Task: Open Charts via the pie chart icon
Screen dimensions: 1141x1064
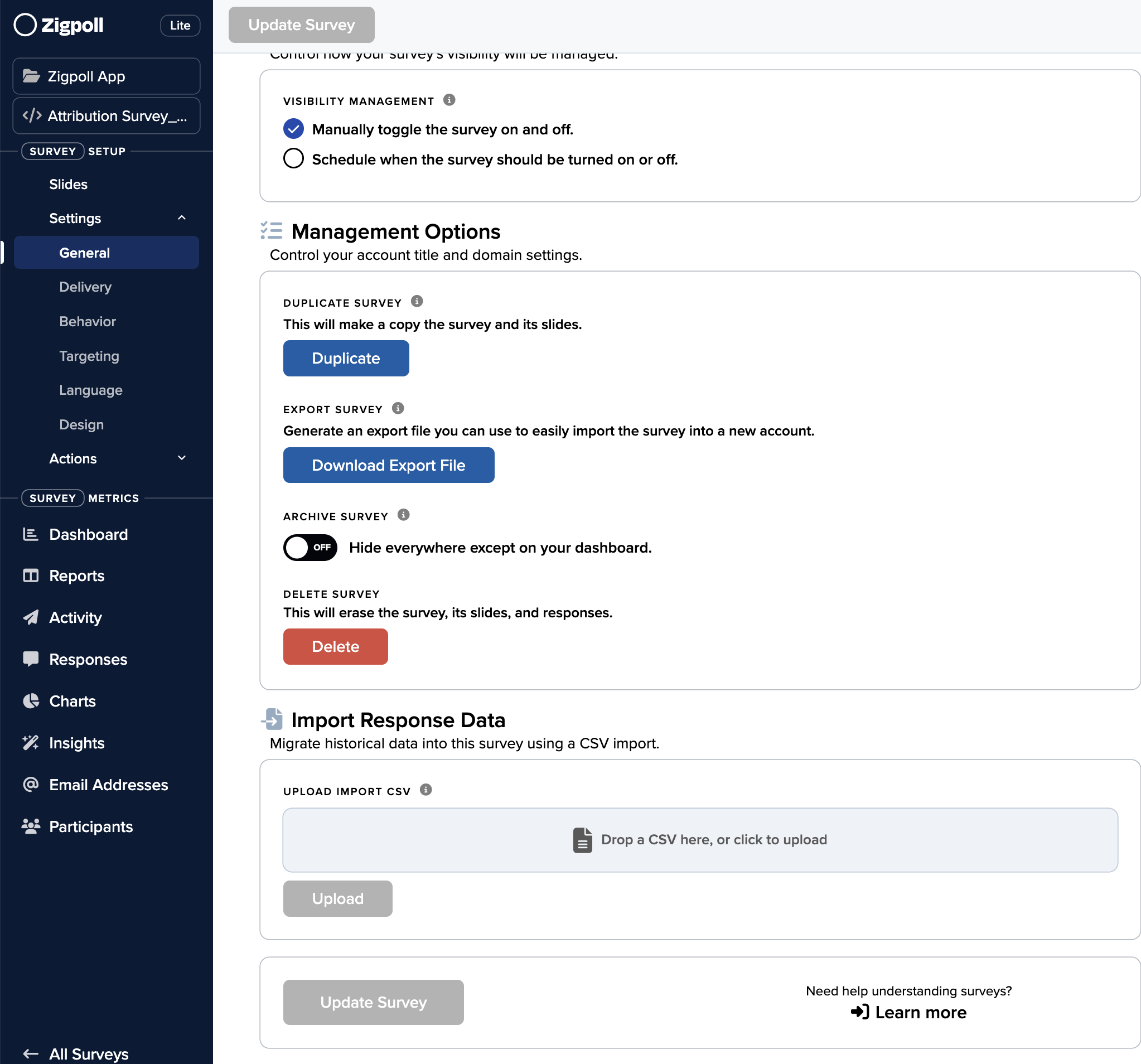Action: click(x=31, y=701)
